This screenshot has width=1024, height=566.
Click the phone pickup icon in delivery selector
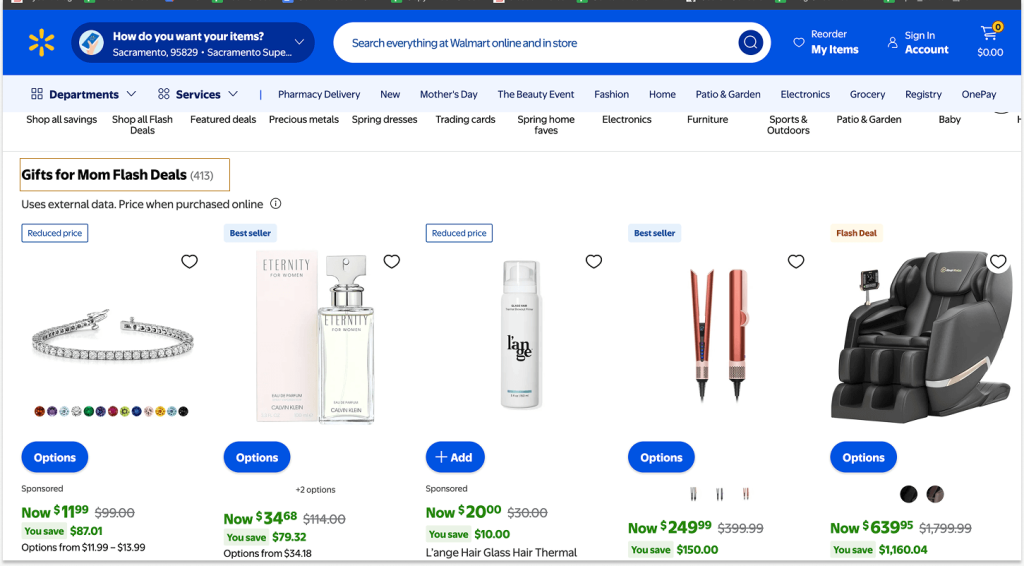[91, 43]
